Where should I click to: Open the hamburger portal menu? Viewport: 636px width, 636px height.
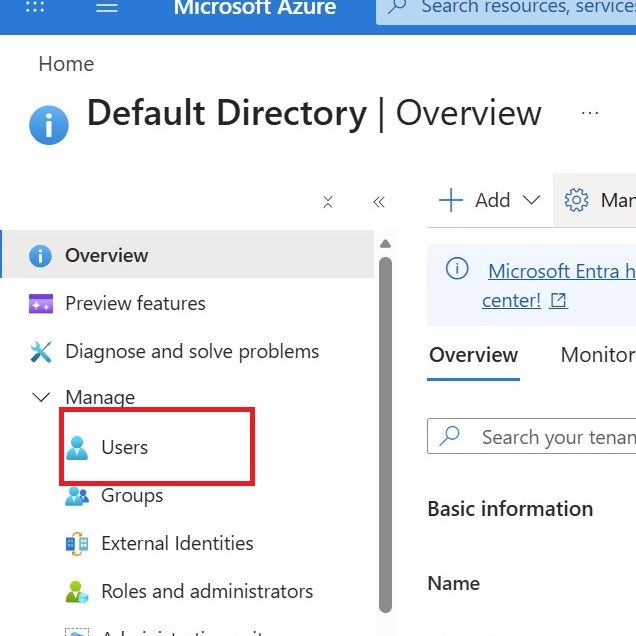pos(106,7)
